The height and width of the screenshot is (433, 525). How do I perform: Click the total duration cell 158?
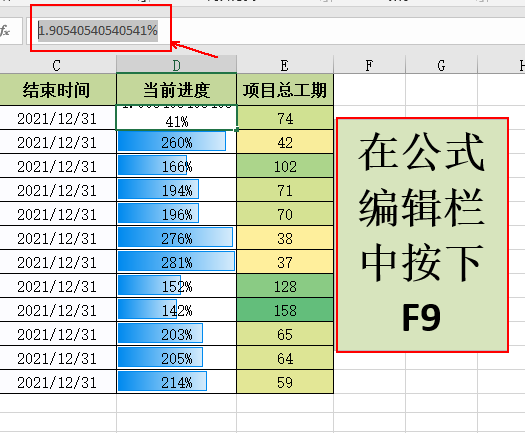285,310
